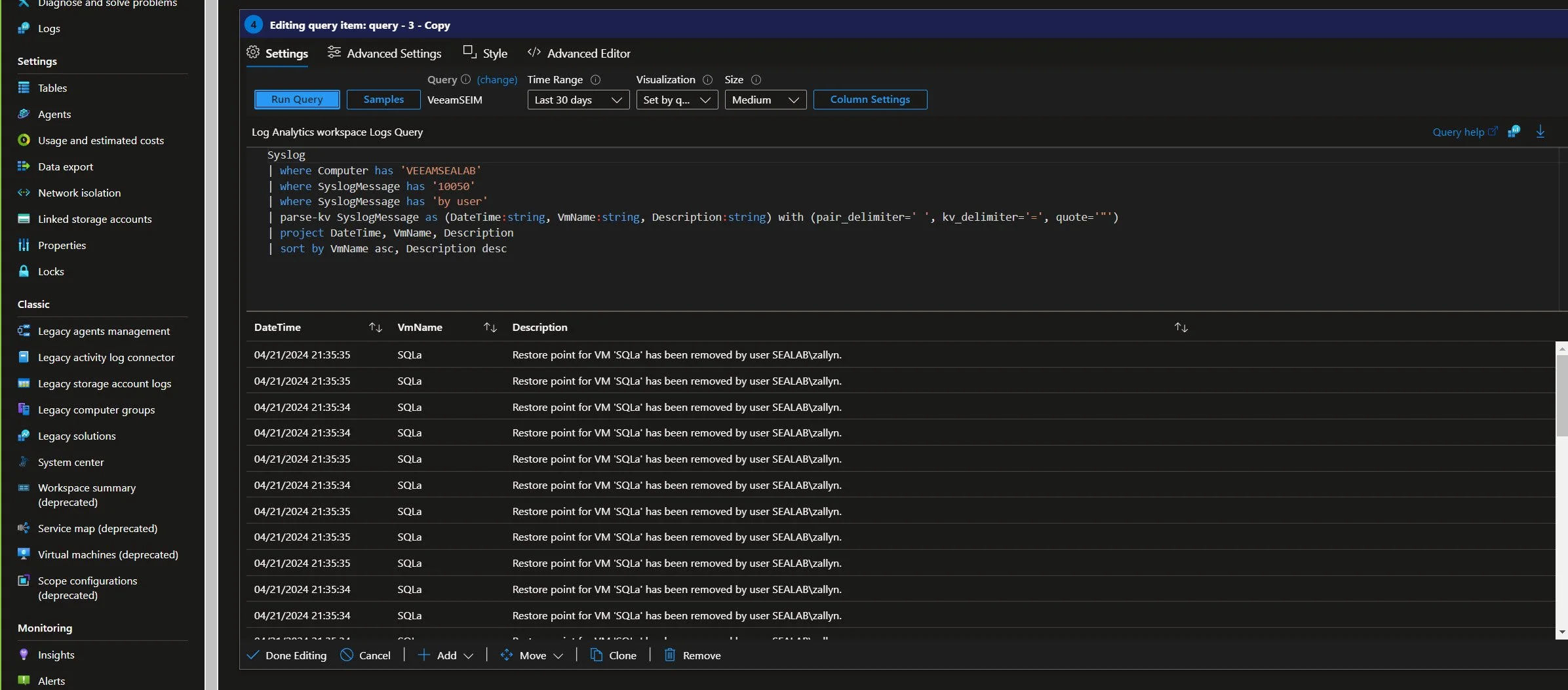The height and width of the screenshot is (690, 1568).
Task: Open Legacy activity log connector icon
Action: click(x=24, y=357)
